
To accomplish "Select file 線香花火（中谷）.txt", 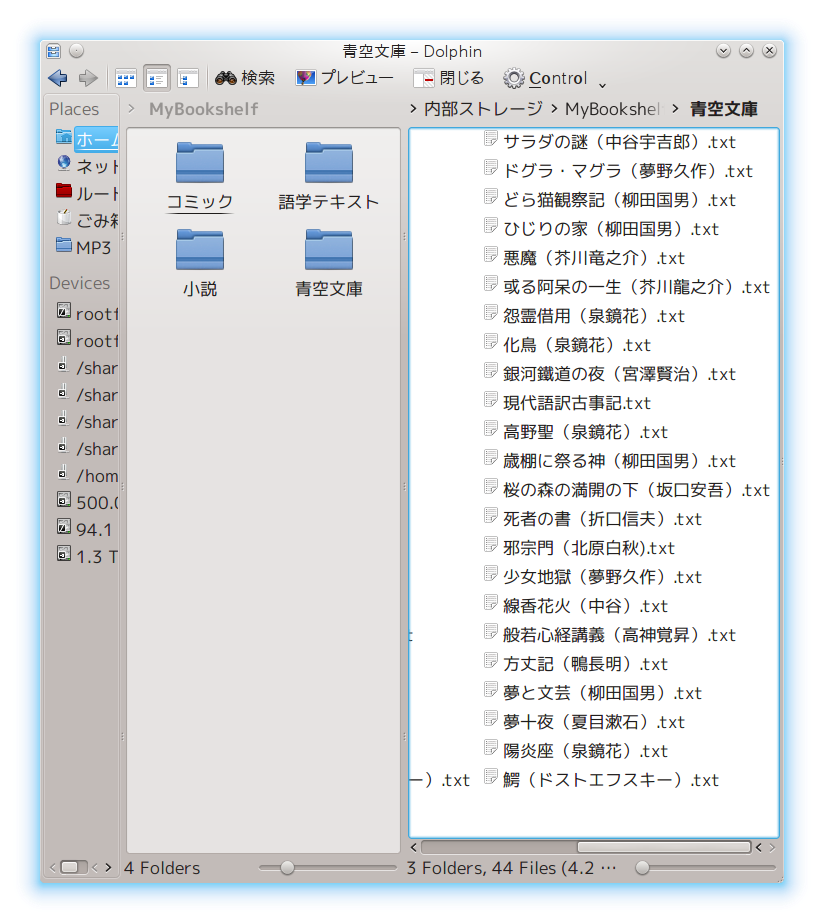I will [x=576, y=606].
